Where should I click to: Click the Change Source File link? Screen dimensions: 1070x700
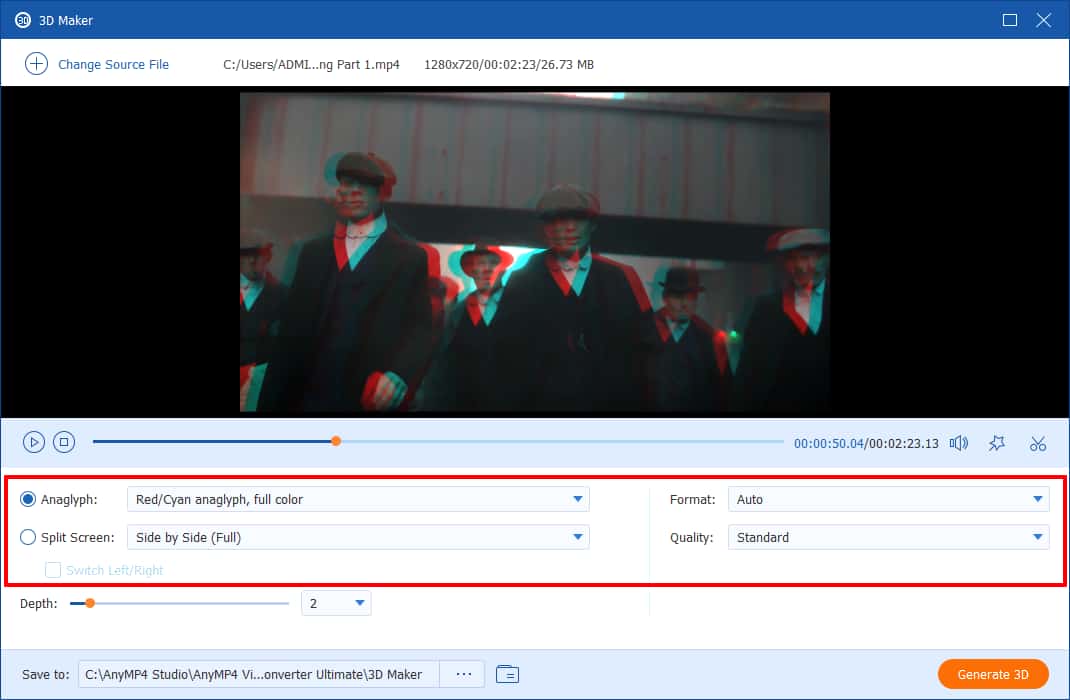click(113, 64)
